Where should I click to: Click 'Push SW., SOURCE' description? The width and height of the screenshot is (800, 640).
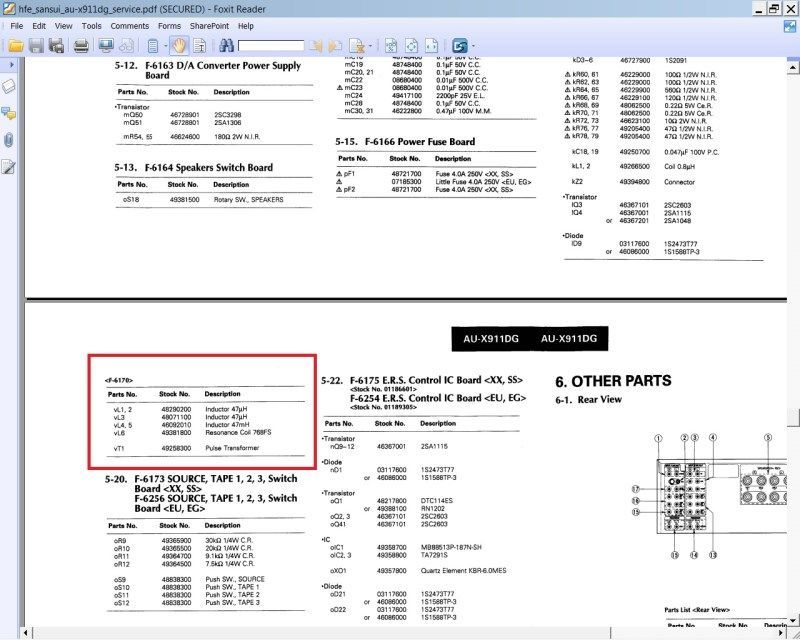coord(235,579)
